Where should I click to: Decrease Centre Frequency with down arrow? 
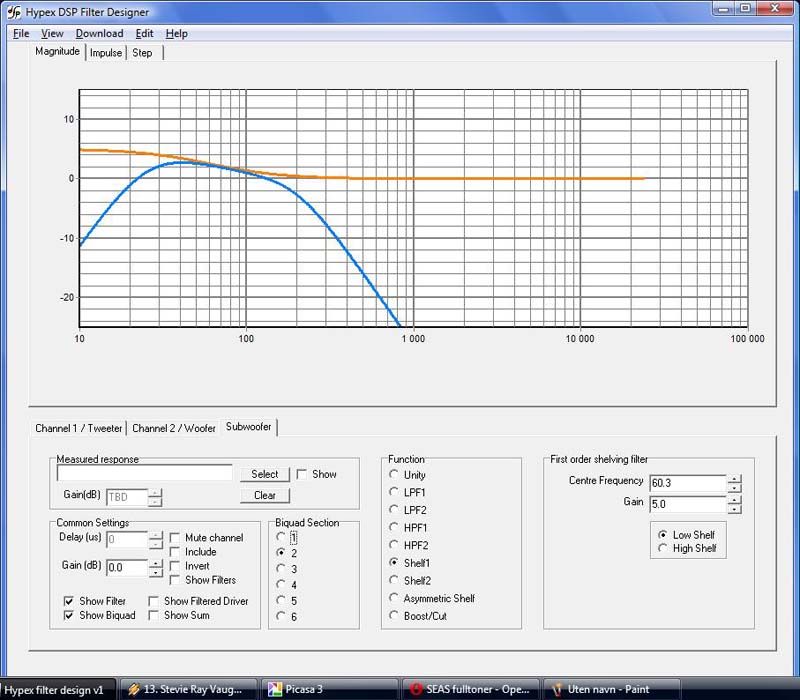(x=734, y=487)
